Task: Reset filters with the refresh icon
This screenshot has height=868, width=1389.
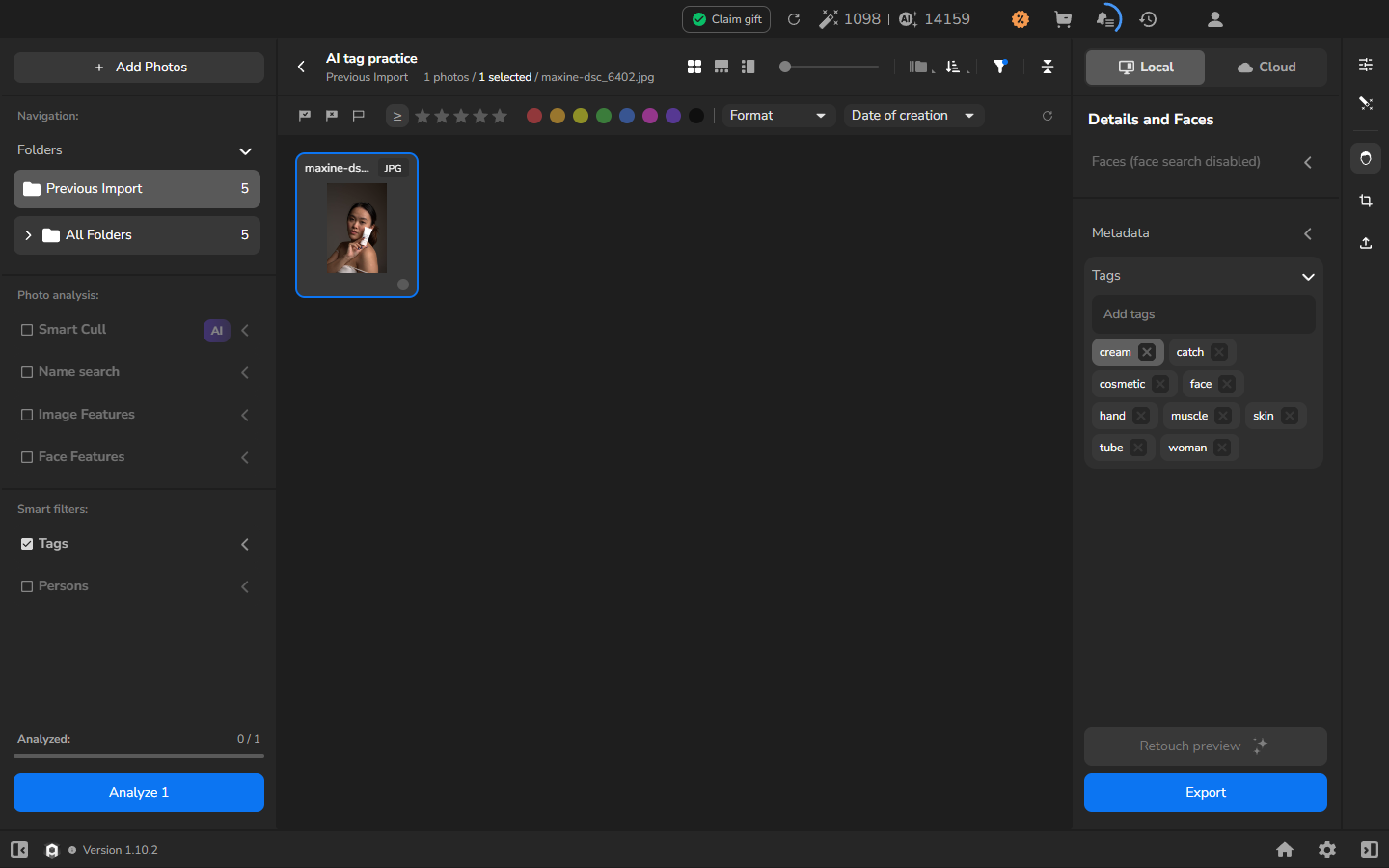Action: tap(1048, 116)
